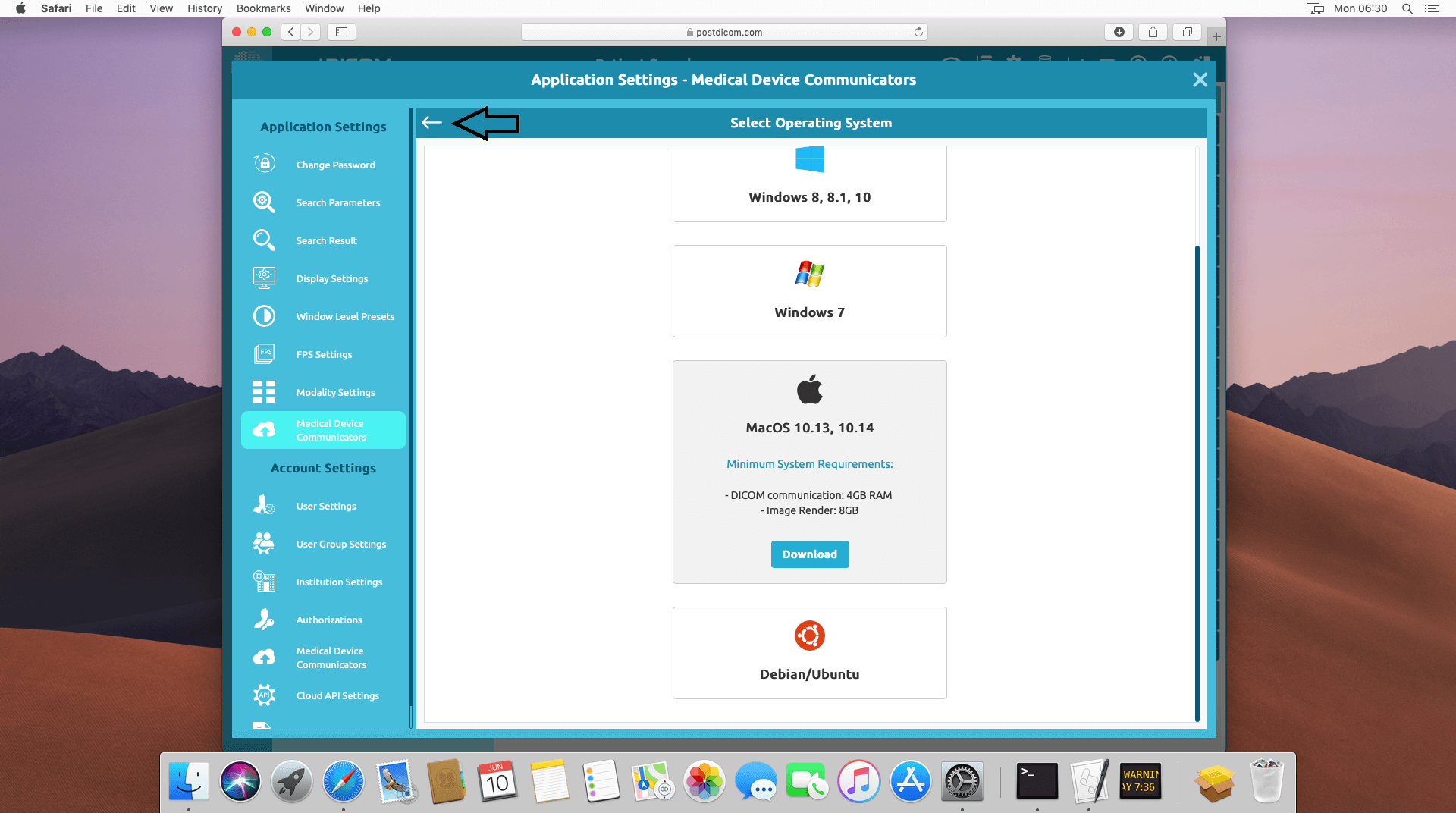Go back in Safari history

click(291, 32)
